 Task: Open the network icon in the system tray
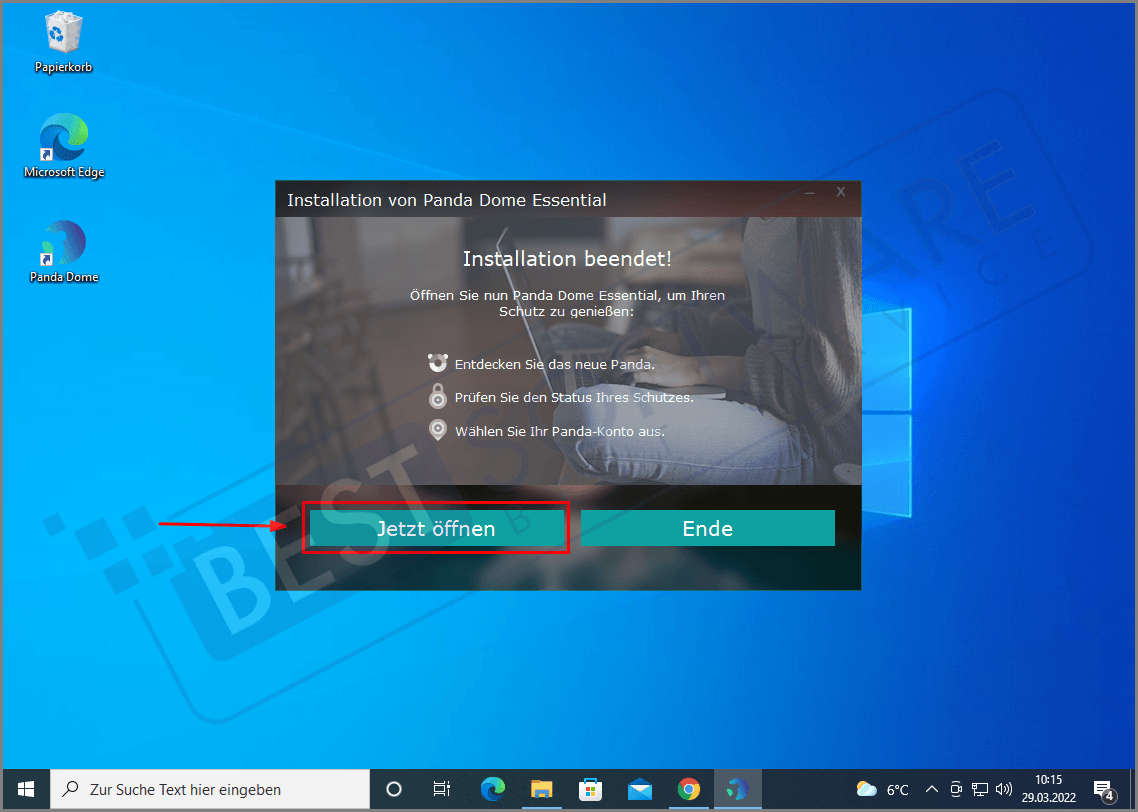click(x=979, y=789)
